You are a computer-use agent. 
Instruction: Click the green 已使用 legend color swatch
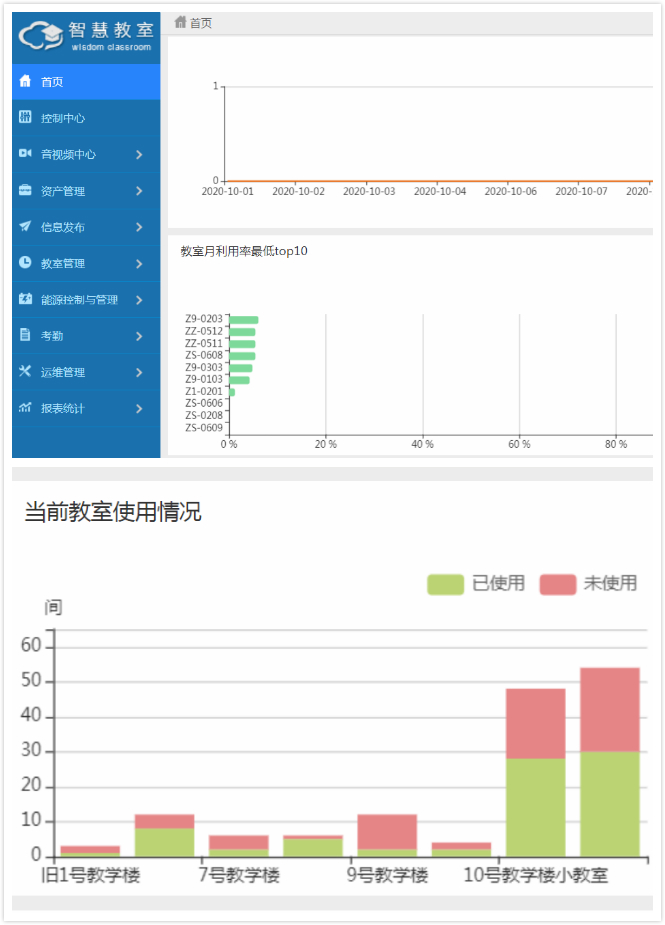tap(445, 584)
